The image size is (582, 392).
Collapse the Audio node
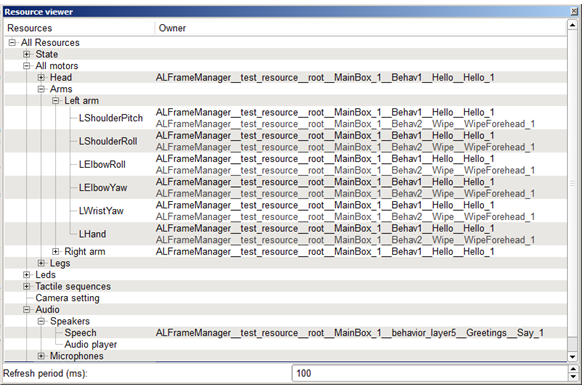click(27, 309)
